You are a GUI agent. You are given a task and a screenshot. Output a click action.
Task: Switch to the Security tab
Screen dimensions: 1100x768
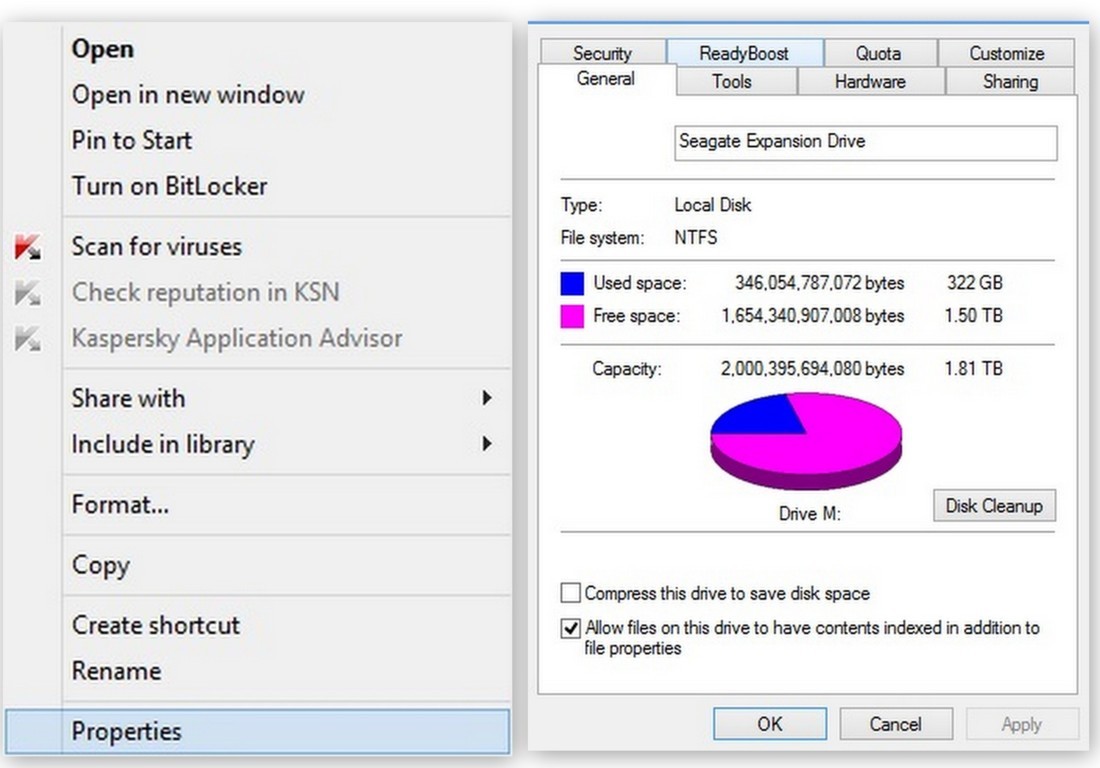[603, 53]
